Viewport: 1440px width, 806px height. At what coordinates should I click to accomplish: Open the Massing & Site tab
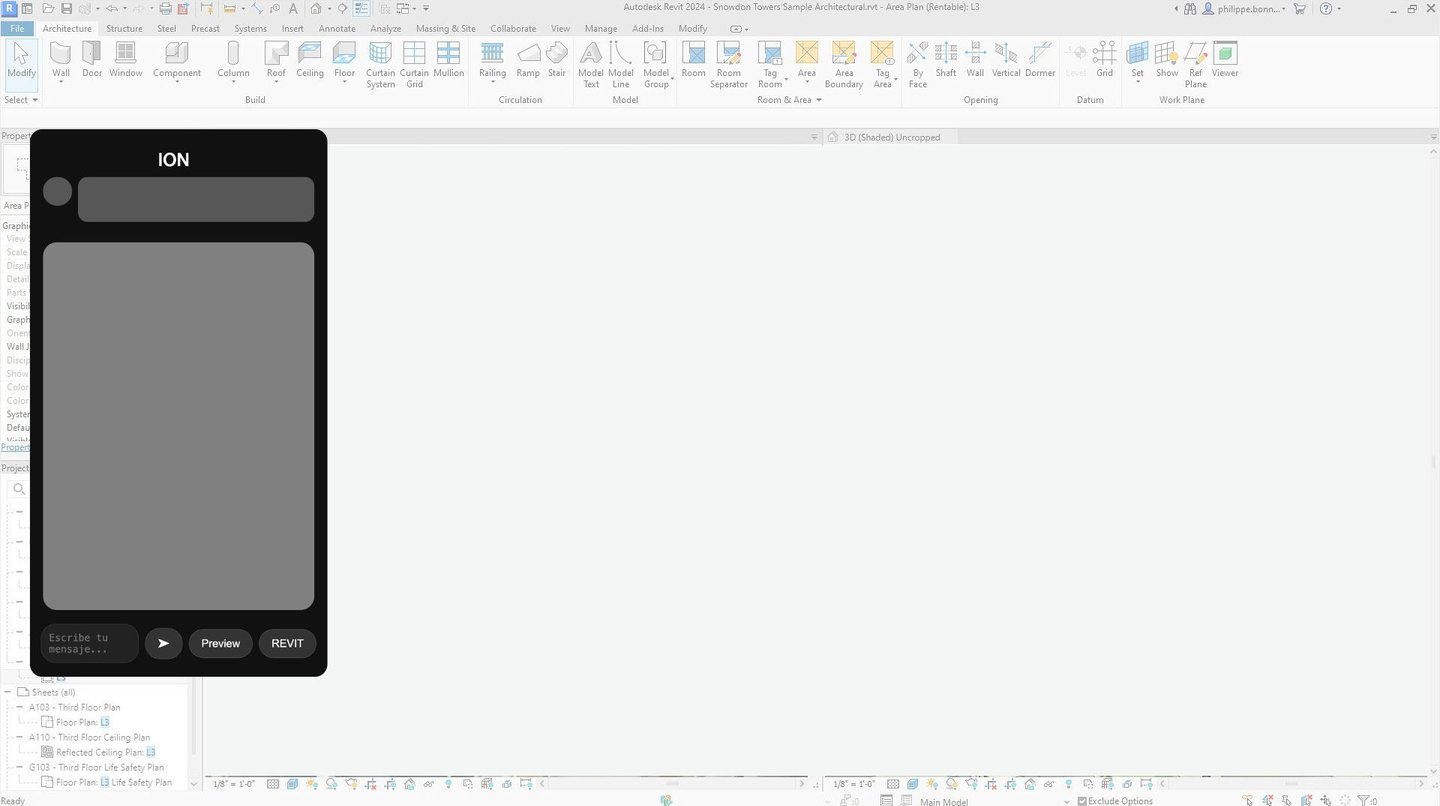[x=446, y=28]
